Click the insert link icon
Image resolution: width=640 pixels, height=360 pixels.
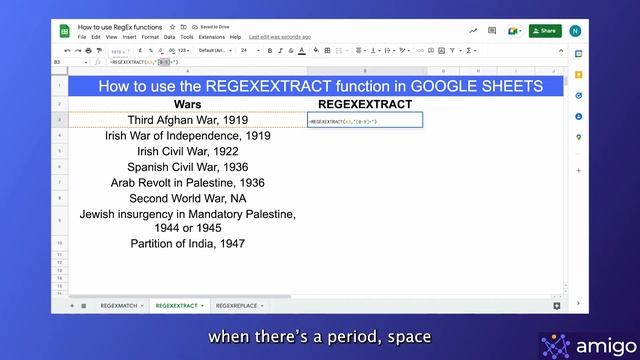[x=420, y=51]
